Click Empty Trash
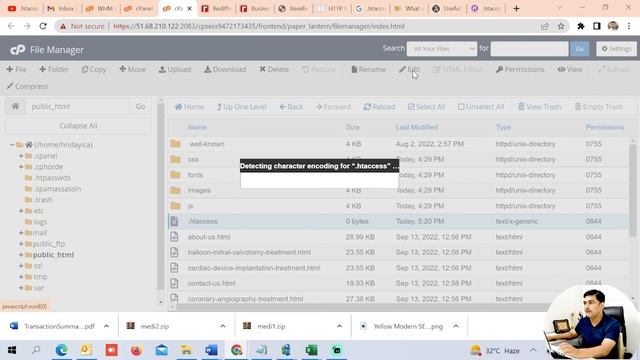The width and height of the screenshot is (640, 360). tap(599, 107)
